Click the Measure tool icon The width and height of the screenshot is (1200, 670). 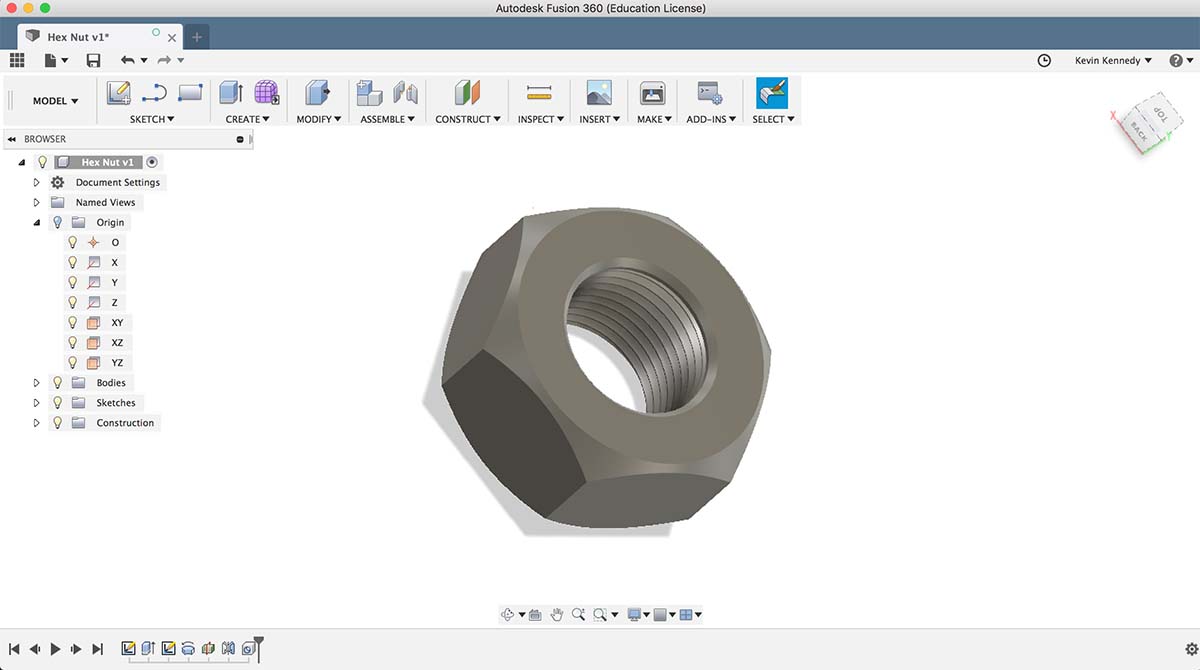point(539,93)
